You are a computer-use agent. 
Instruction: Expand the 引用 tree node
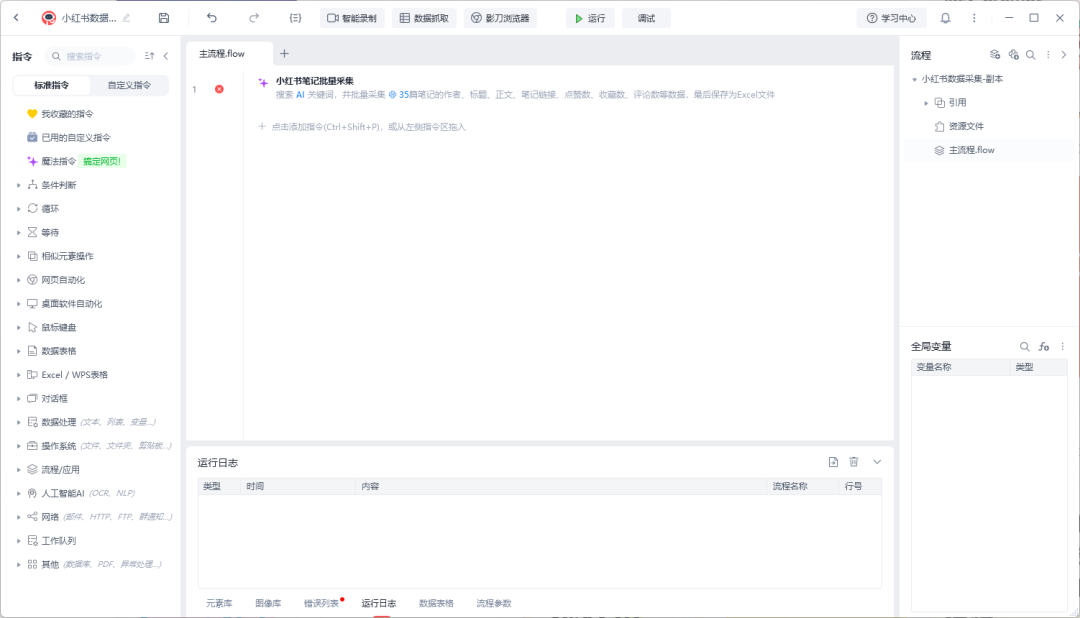[x=926, y=103]
